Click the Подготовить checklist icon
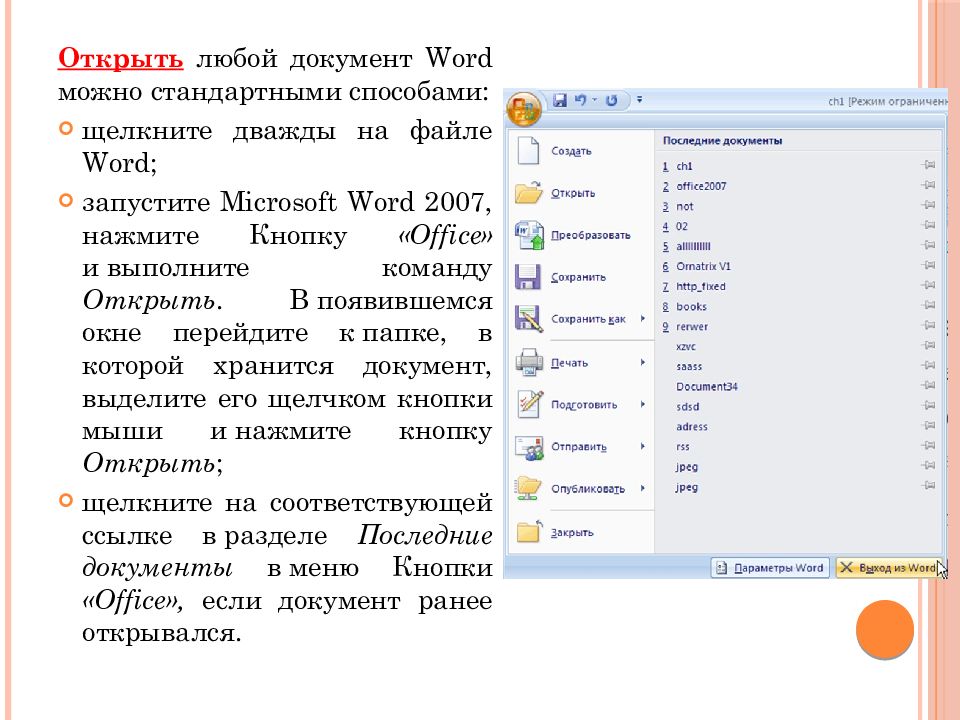Screen dimensions: 960x720 530,404
